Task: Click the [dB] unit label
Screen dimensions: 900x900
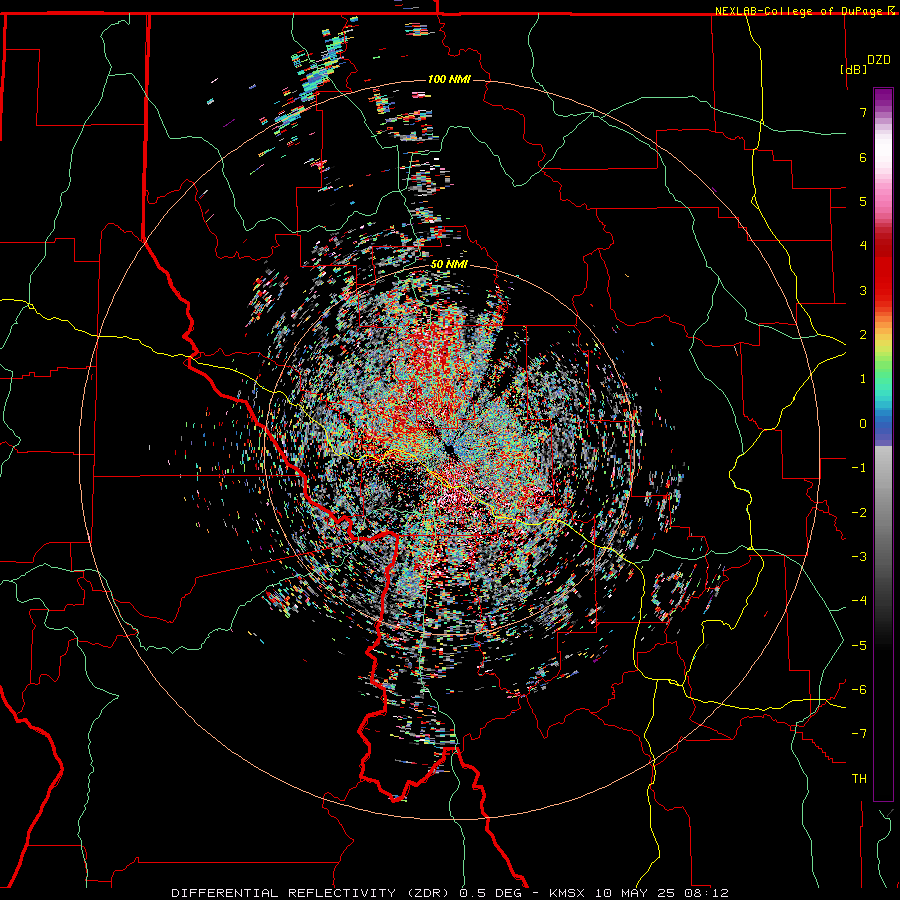Action: coord(854,69)
